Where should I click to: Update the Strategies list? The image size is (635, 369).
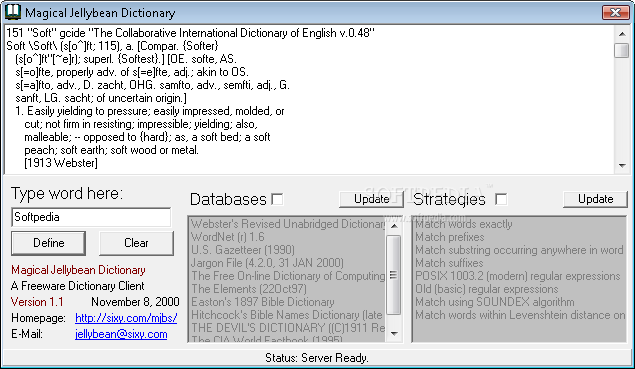(595, 199)
